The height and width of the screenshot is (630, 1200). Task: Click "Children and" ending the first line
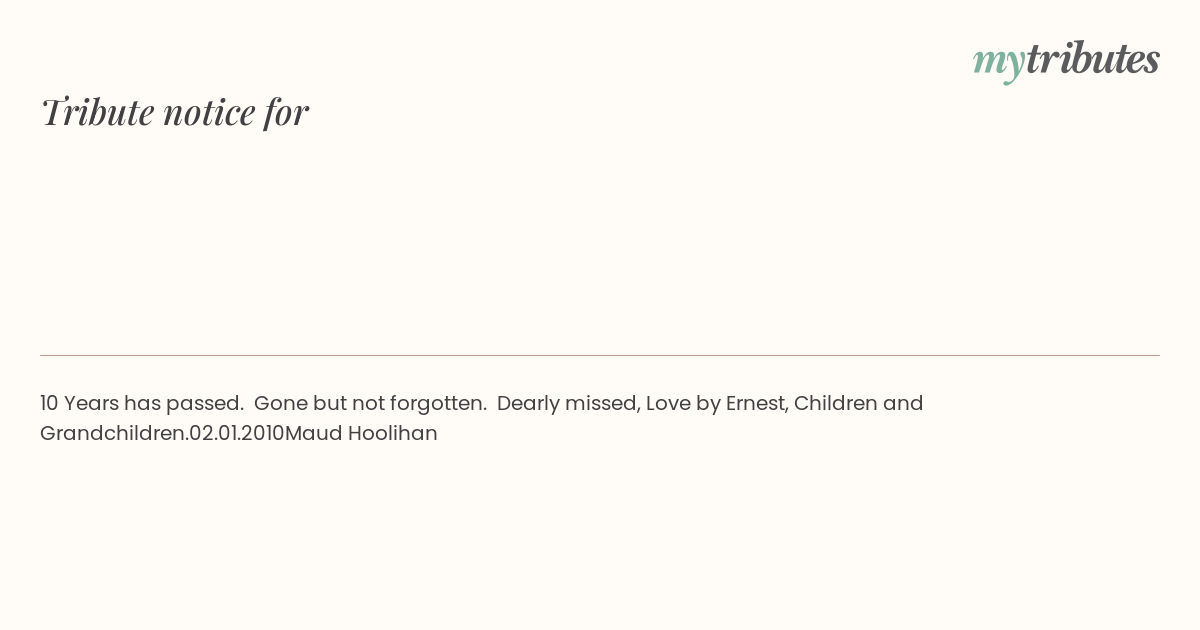[859, 403]
